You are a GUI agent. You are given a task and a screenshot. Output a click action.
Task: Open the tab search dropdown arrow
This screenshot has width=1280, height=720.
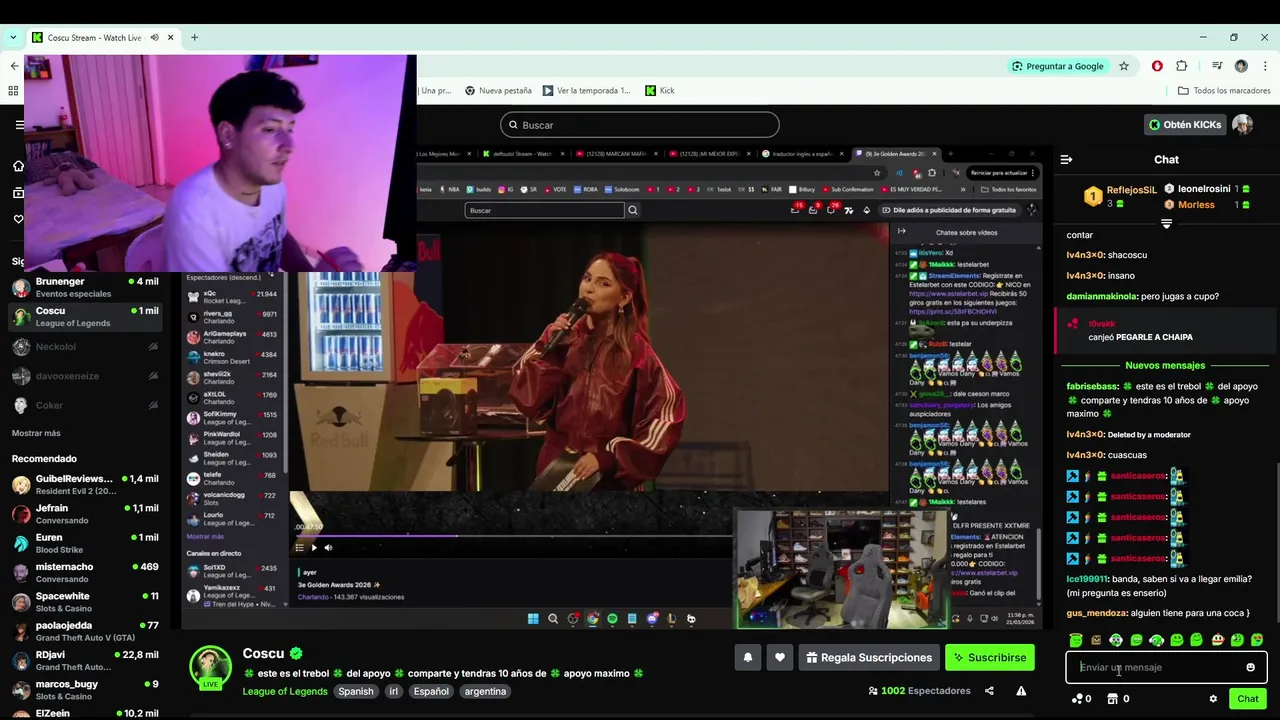(x=13, y=38)
